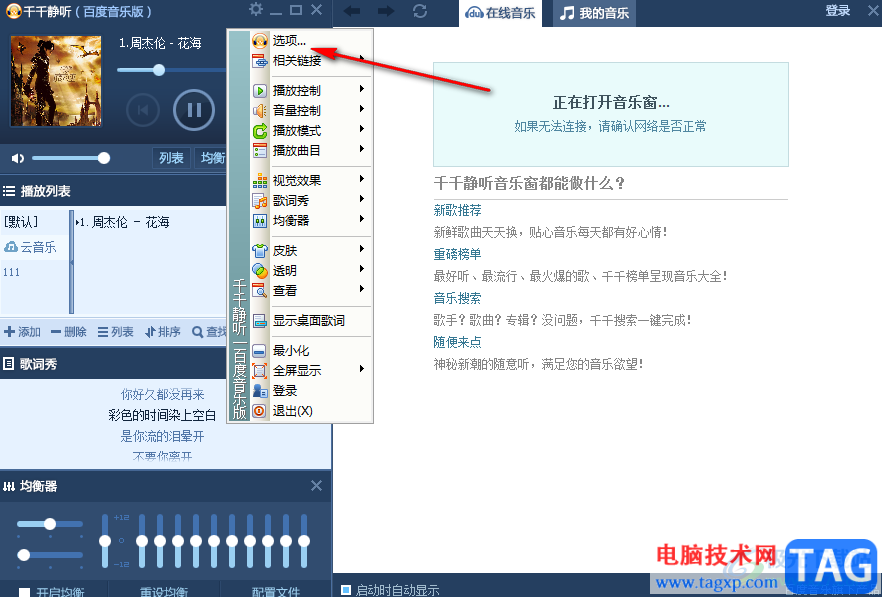Click the 排序 sort button
Image resolution: width=882 pixels, height=597 pixels.
(163, 332)
